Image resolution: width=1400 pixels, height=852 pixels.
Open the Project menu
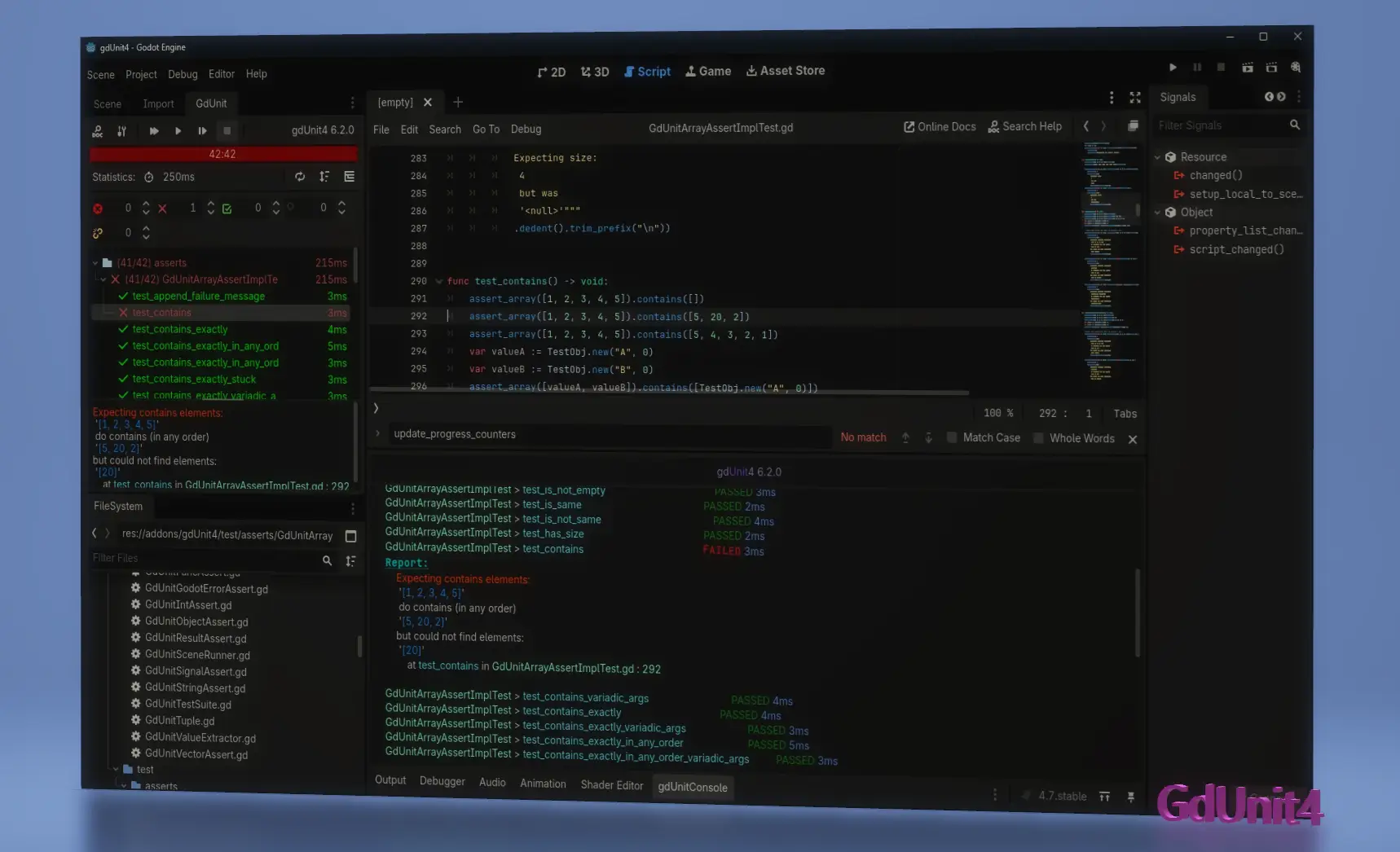tap(141, 75)
